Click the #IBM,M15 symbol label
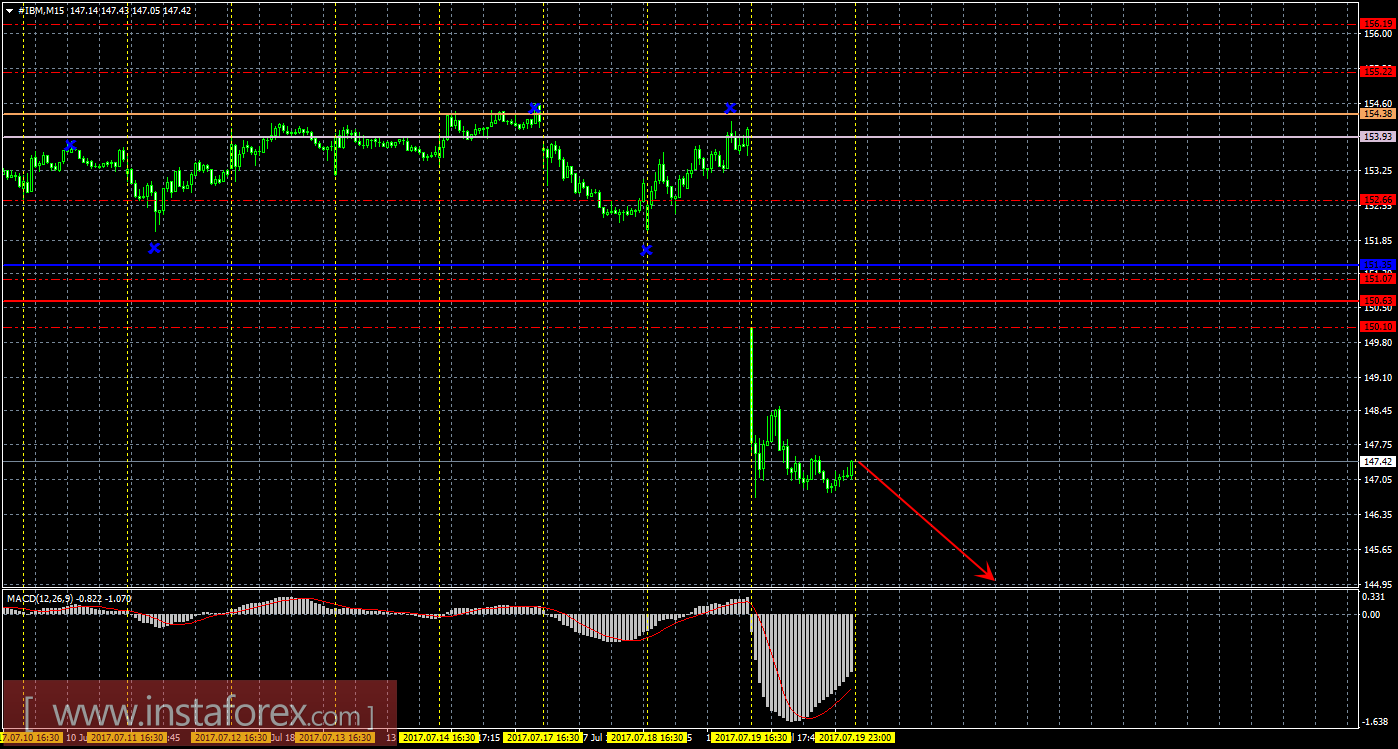The height and width of the screenshot is (749, 1398). (41, 10)
